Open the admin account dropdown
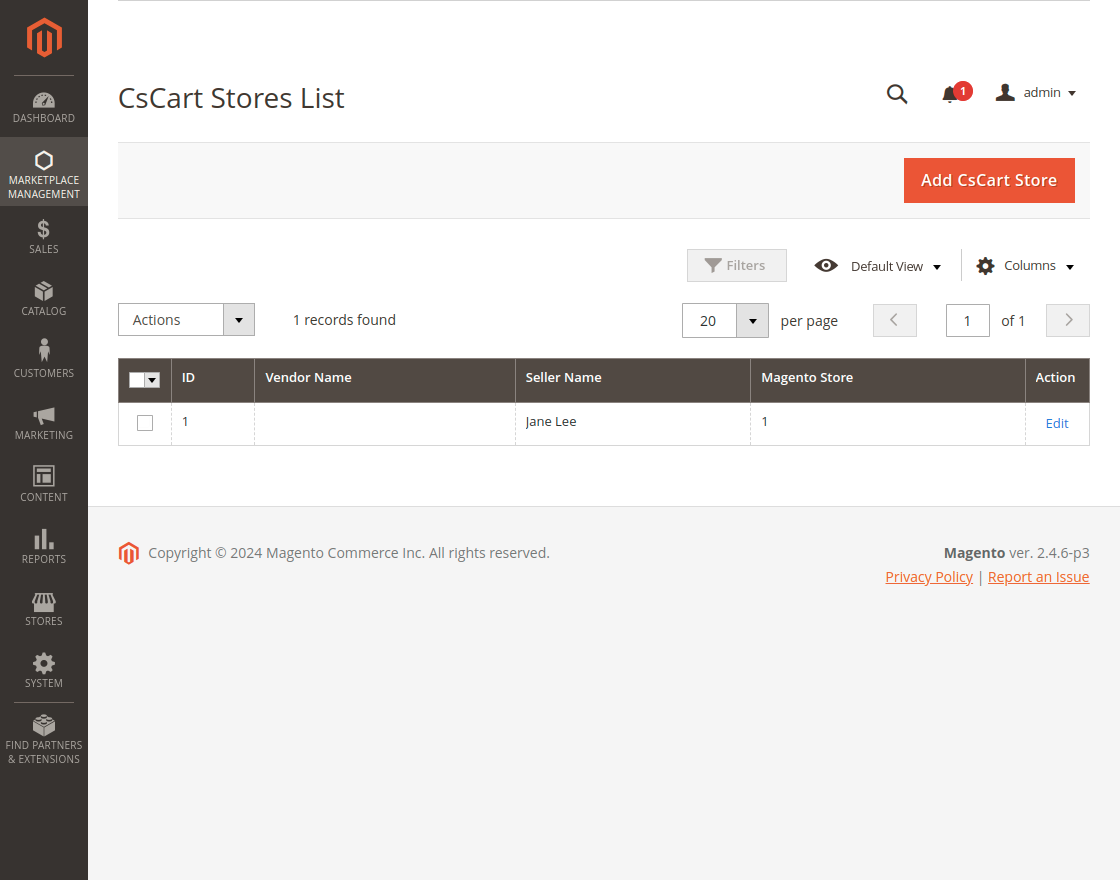This screenshot has width=1120, height=880. [x=1036, y=93]
